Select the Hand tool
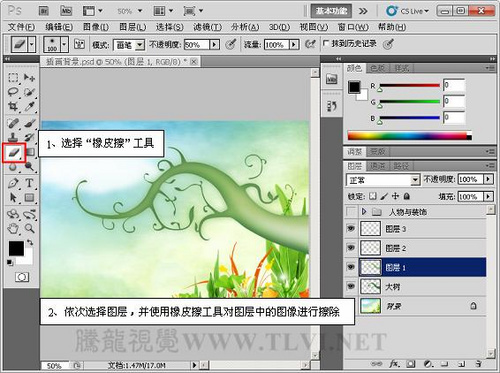The height and width of the screenshot is (373, 500). (13, 229)
